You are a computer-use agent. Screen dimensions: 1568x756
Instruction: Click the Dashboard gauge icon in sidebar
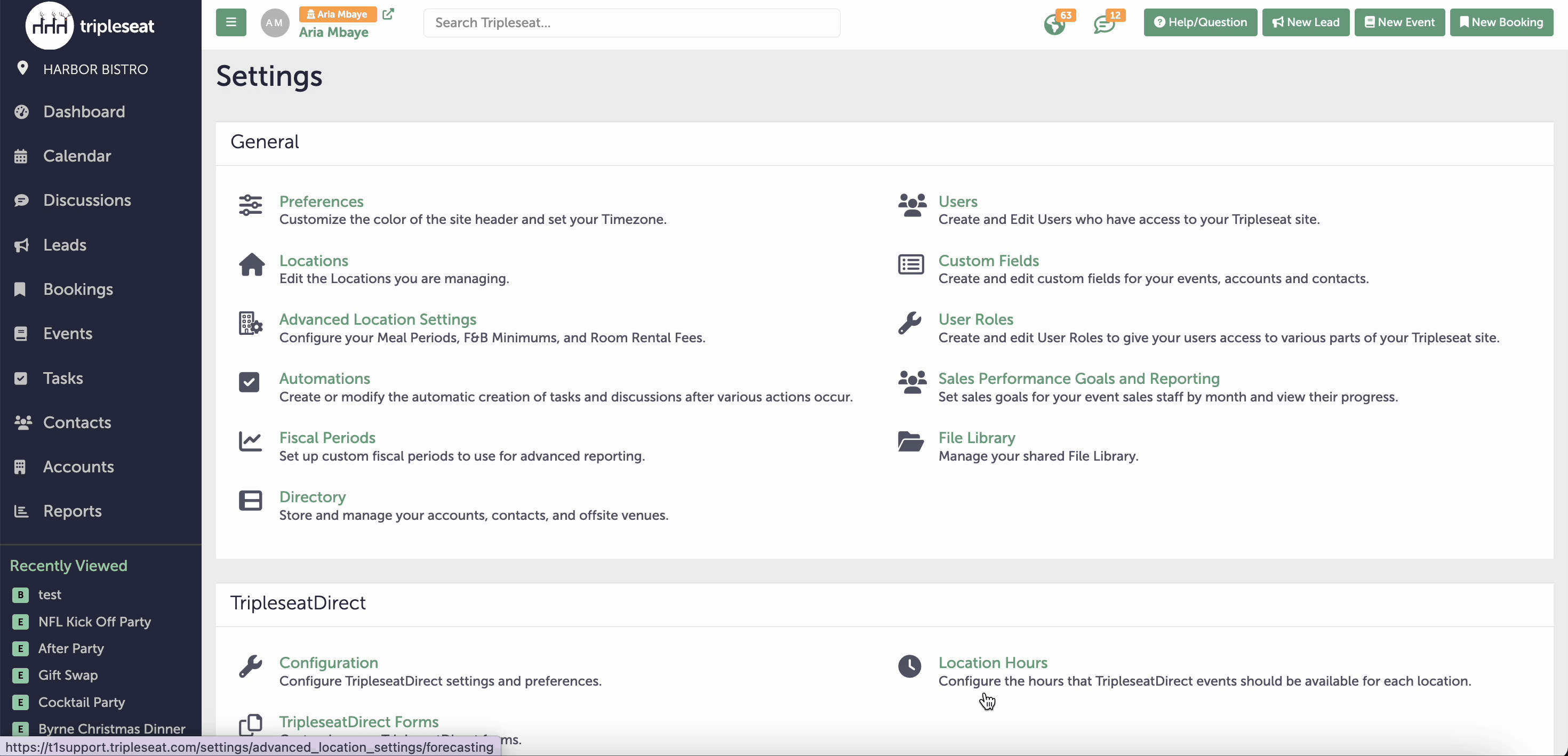pos(21,111)
